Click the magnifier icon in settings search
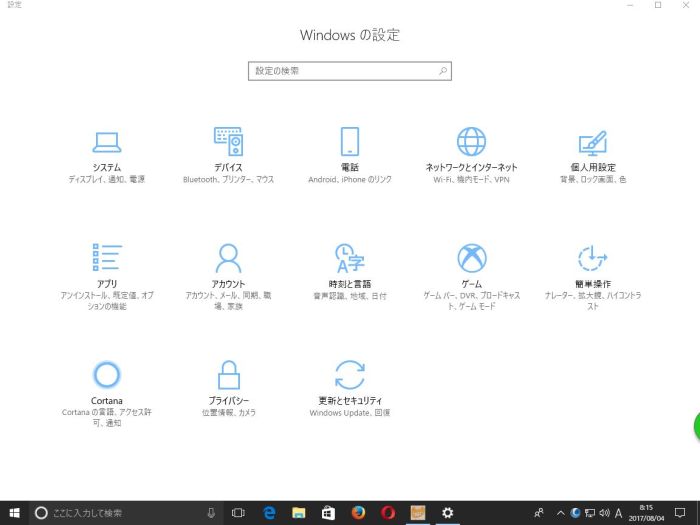The width and height of the screenshot is (700, 525). point(443,71)
